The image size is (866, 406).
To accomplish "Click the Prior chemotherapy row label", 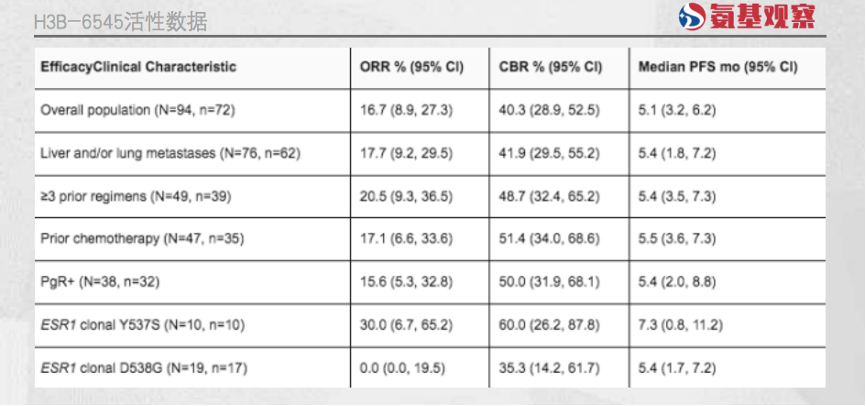I will pos(142,239).
